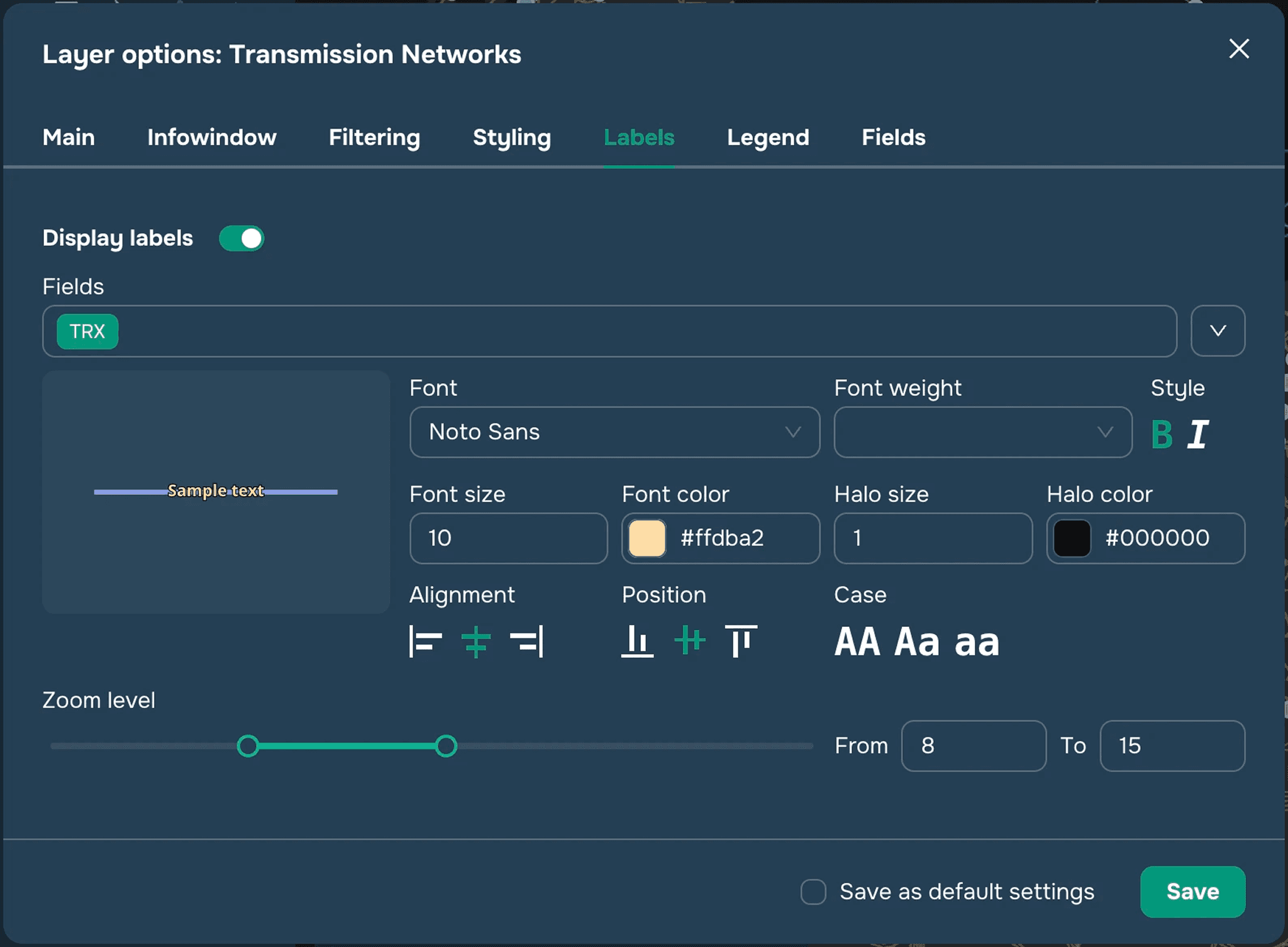The image size is (1288, 947).
Task: Set label position to top
Action: (x=741, y=641)
